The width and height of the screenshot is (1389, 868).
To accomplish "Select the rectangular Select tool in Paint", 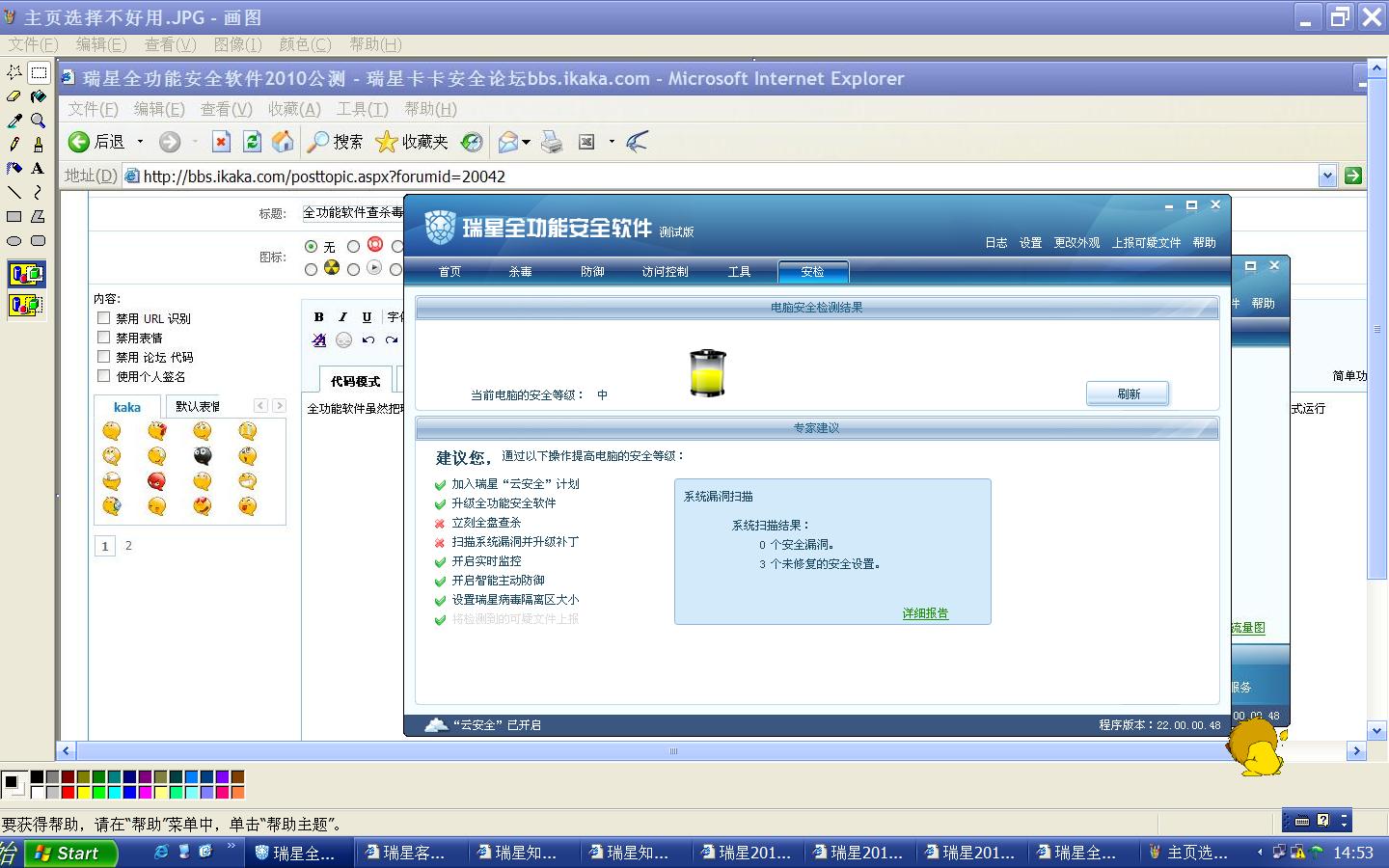I will [39, 72].
